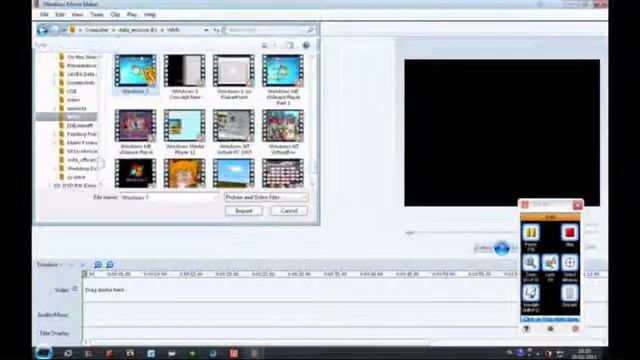This screenshot has height=360, width=640.
Task: Click the taskbar clock
Action: [x=584, y=353]
